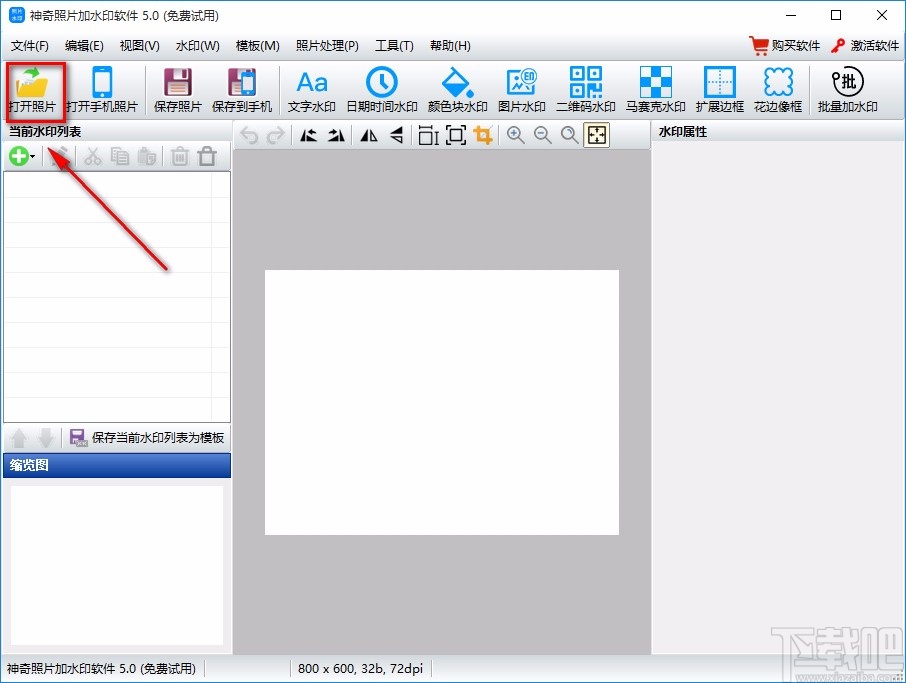Open the 扩展边框 expand border tool

(720, 90)
